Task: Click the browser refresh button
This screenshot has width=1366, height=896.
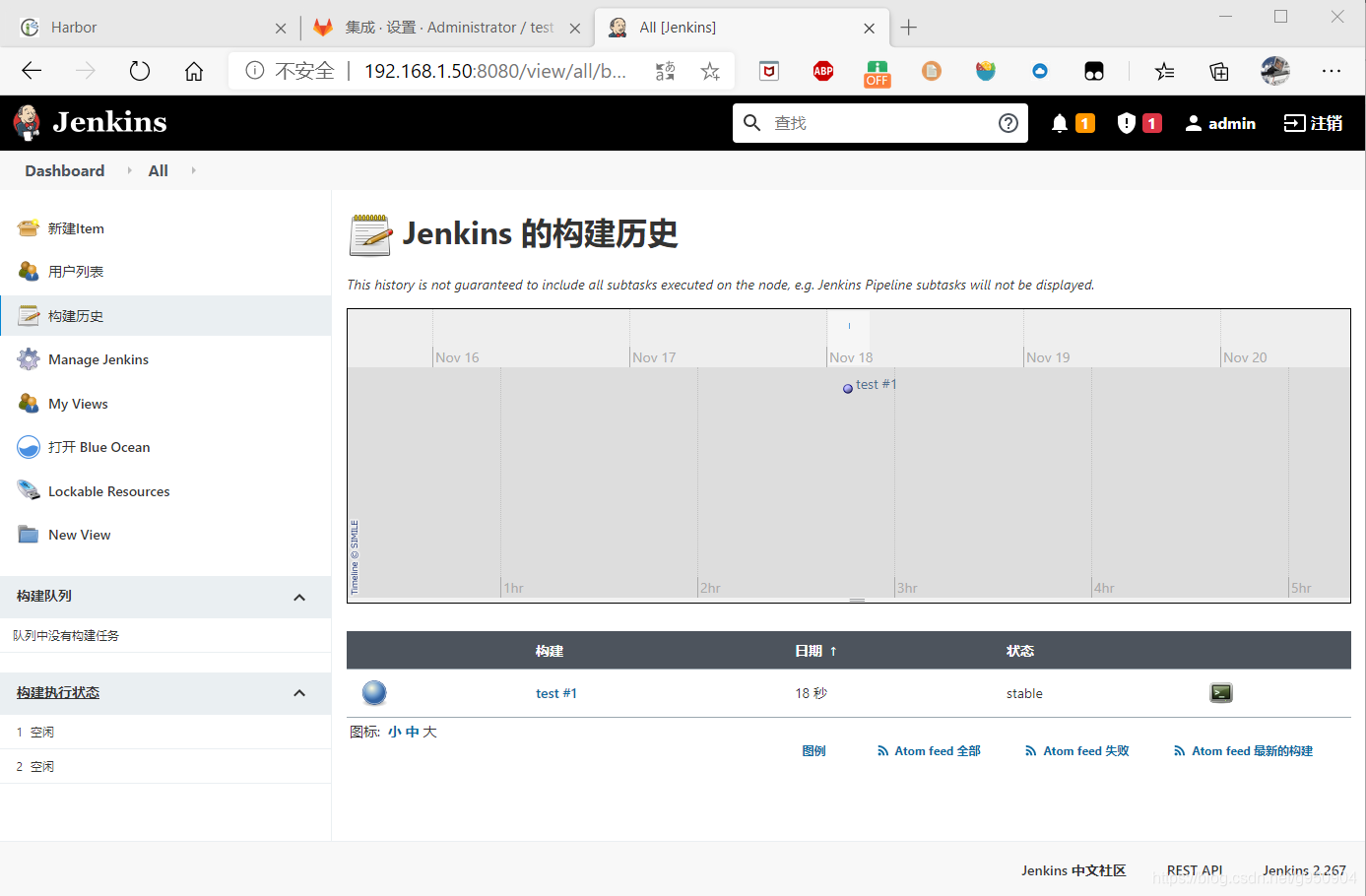Action: click(x=140, y=71)
